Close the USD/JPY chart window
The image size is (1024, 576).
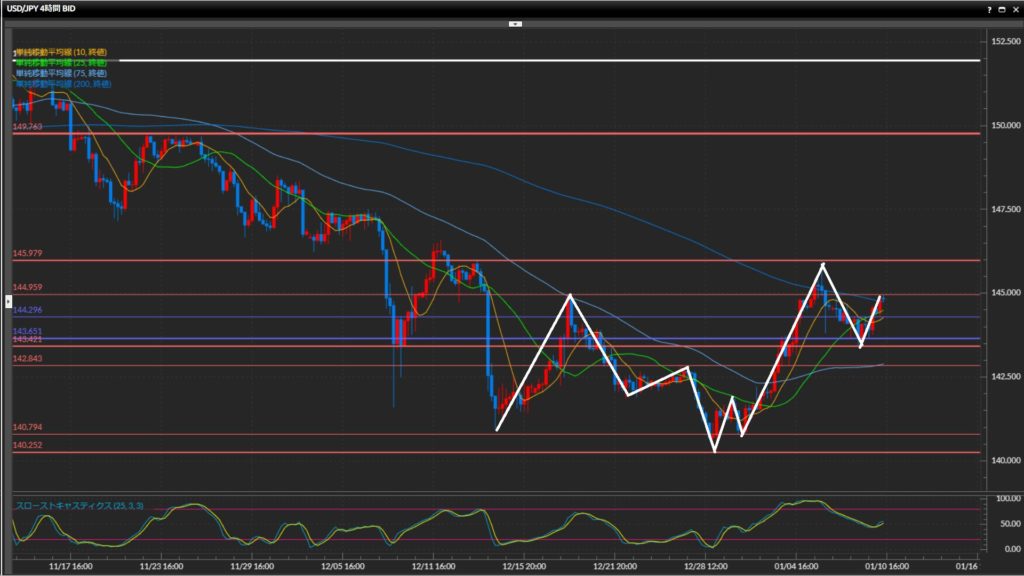pyautogui.click(x=1014, y=8)
